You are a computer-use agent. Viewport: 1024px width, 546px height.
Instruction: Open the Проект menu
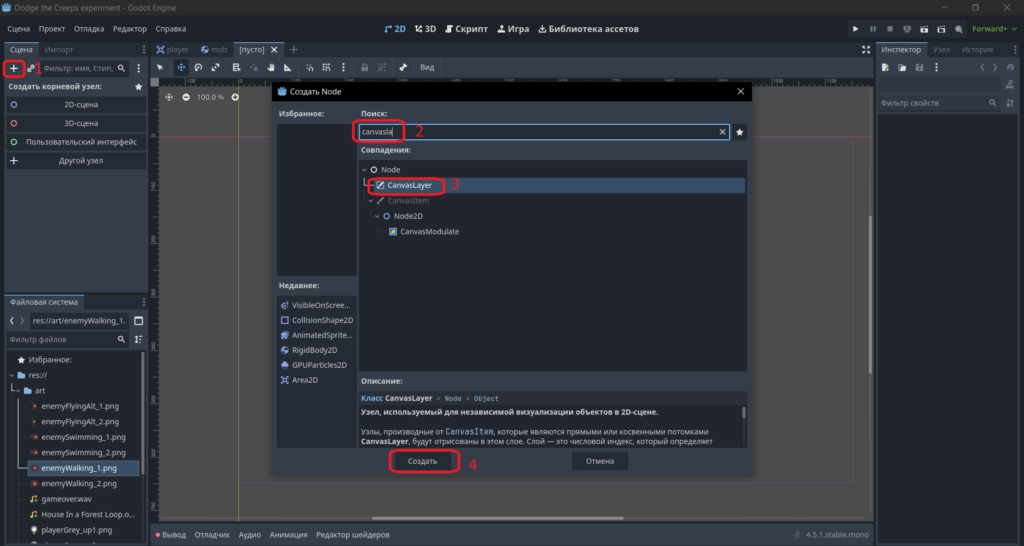52,29
